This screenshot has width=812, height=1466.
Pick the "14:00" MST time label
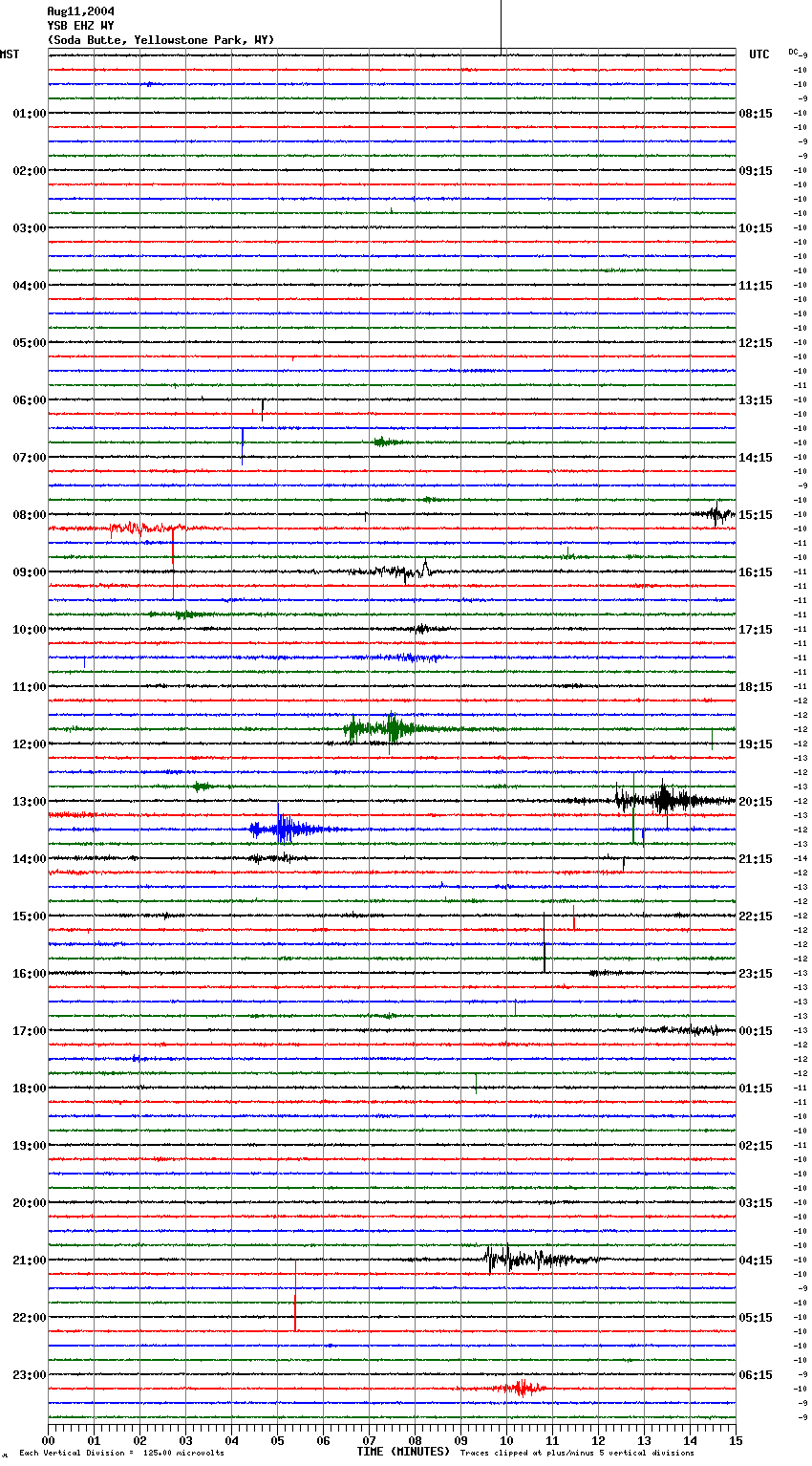coord(30,859)
